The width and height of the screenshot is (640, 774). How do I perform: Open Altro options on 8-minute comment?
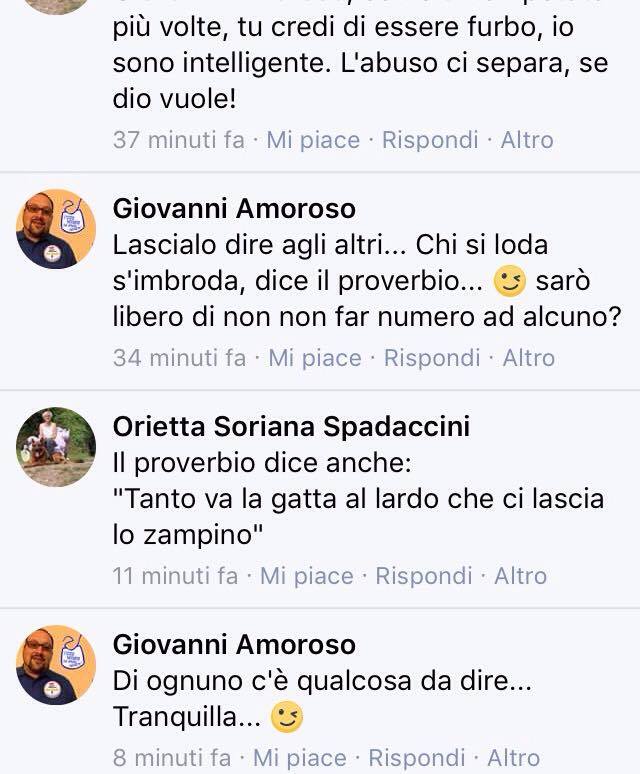pos(514,758)
